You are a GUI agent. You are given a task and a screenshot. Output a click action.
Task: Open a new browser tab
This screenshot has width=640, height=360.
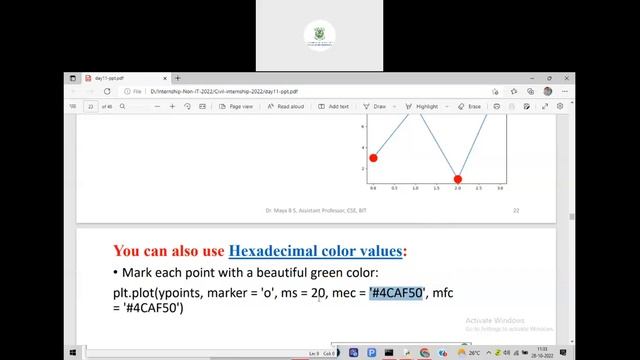[x=178, y=78]
